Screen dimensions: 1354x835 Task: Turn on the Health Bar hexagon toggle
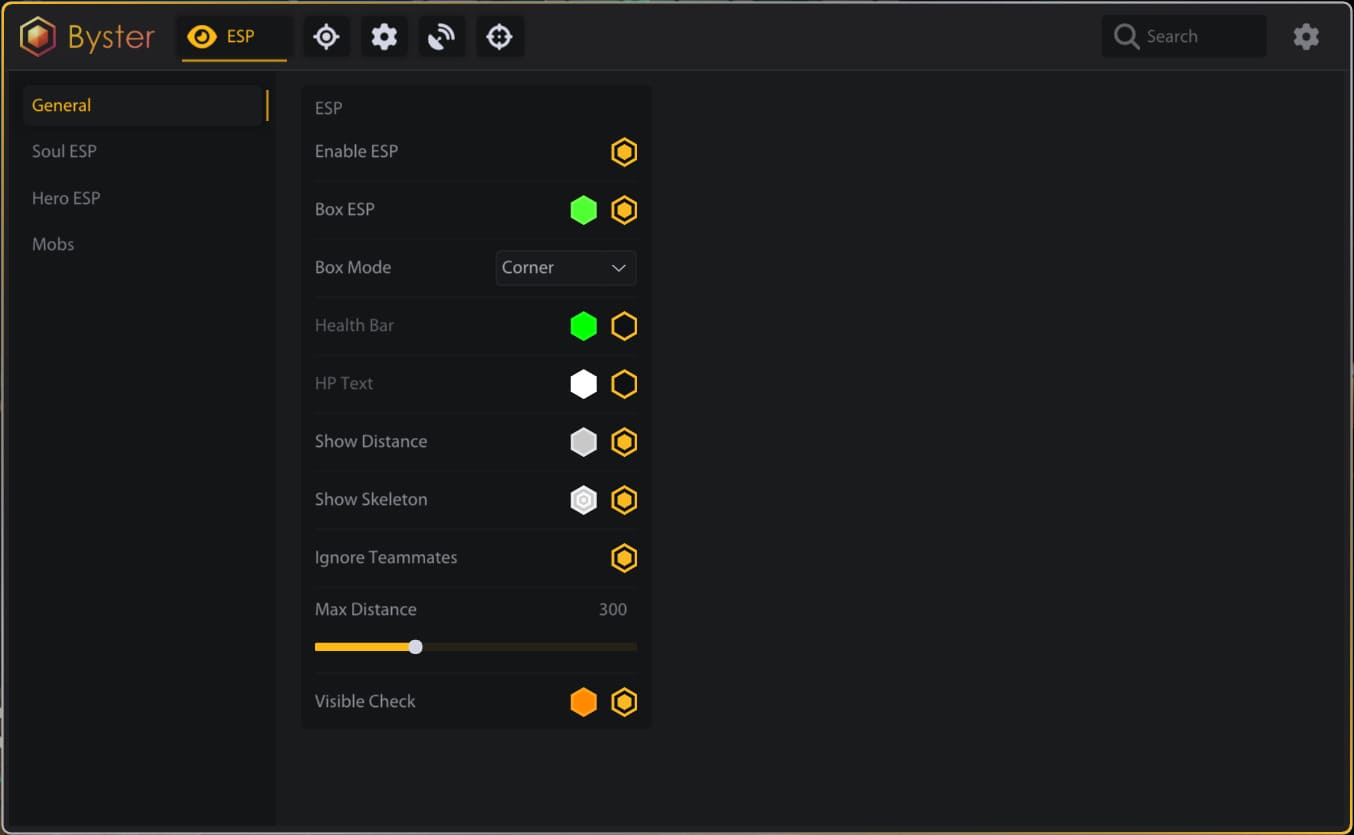pyautogui.click(x=624, y=326)
